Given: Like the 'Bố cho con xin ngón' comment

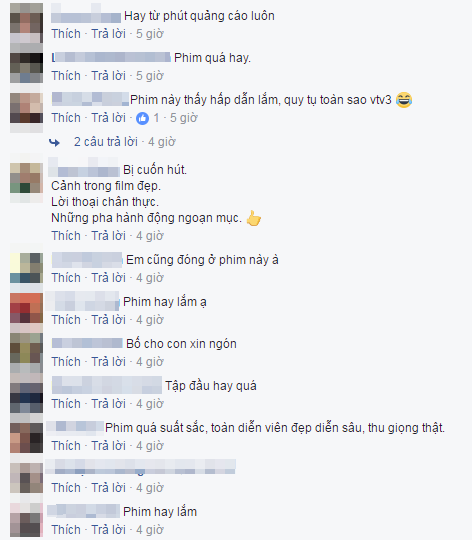Looking at the screenshot, I should tap(66, 362).
